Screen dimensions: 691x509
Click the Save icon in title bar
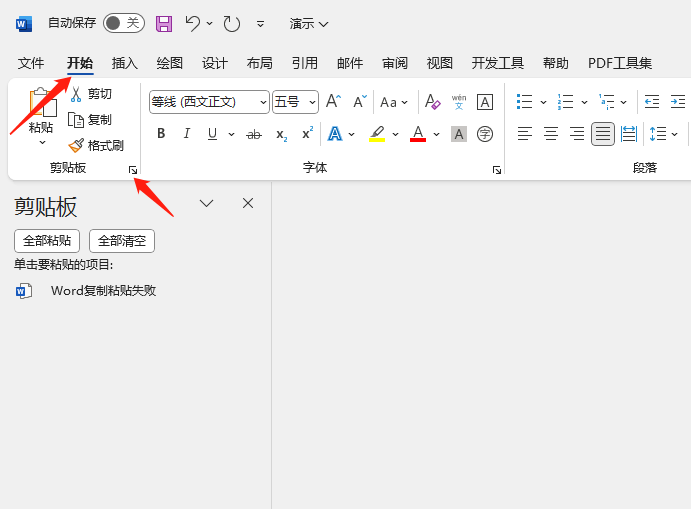[163, 23]
